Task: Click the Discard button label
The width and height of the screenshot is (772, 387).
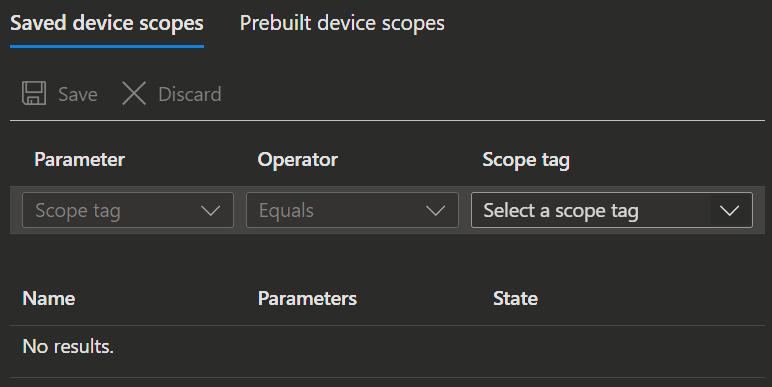Action: pos(190,94)
